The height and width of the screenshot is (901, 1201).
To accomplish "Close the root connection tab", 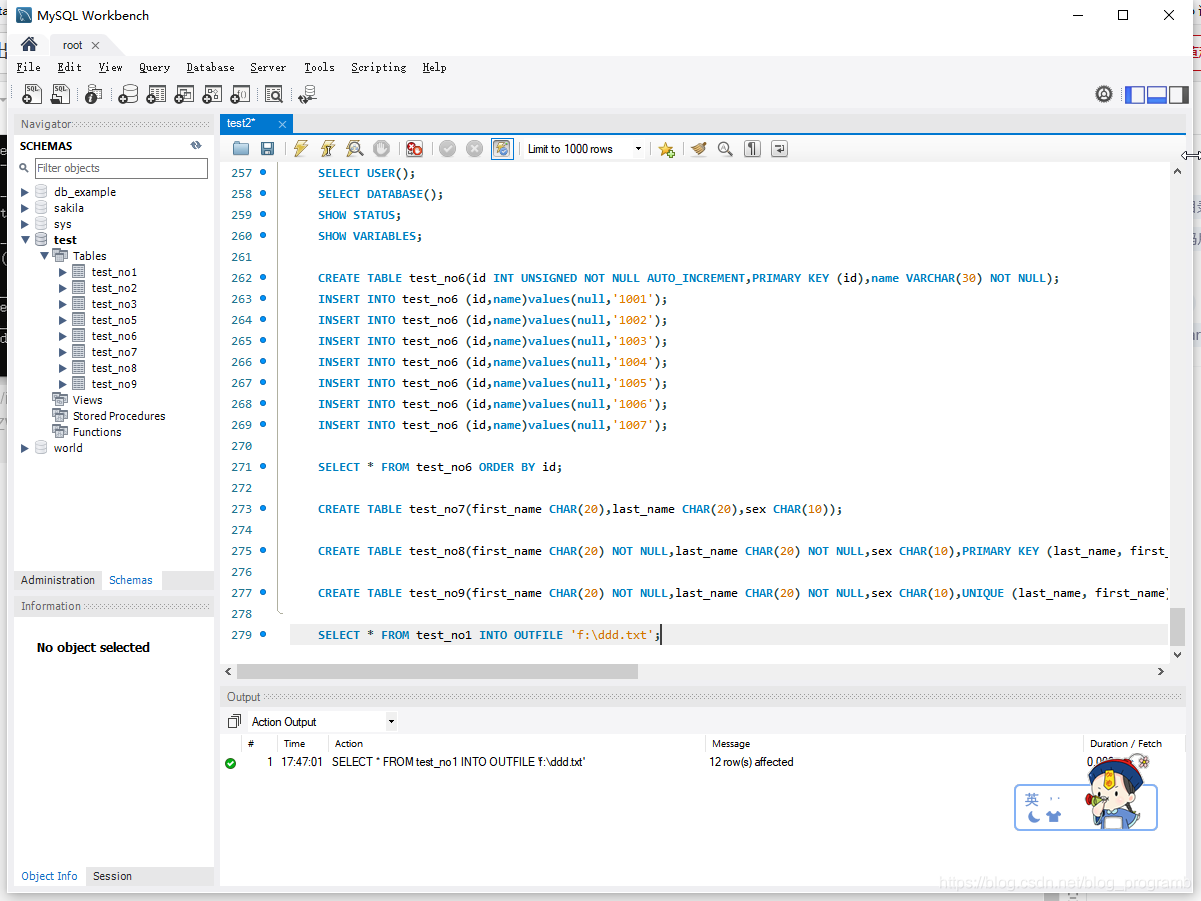I will pyautogui.click(x=95, y=45).
